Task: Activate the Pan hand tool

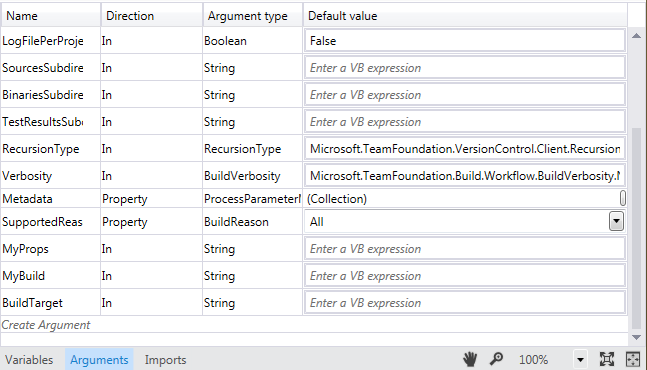Action: coord(470,359)
